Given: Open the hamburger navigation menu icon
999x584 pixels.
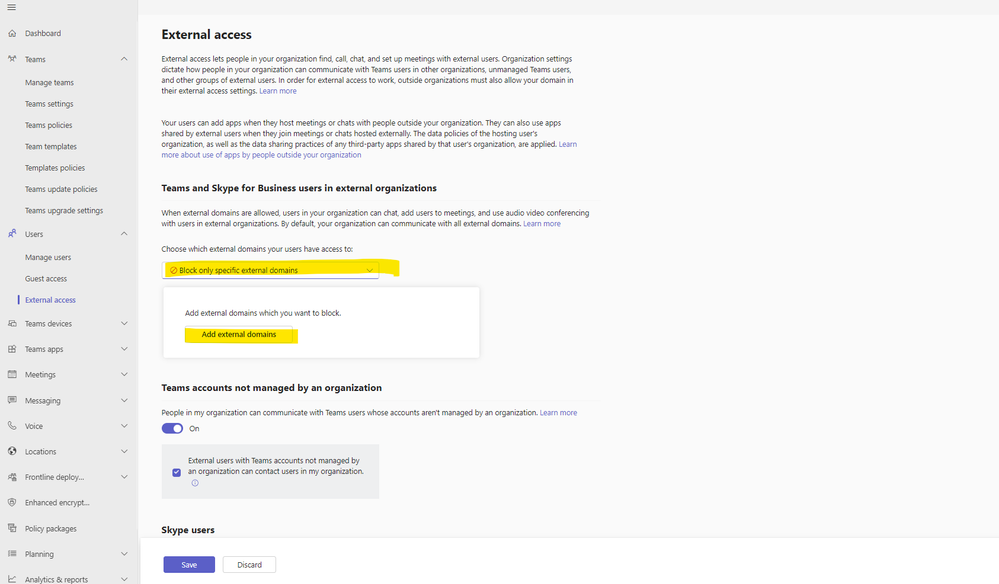Looking at the screenshot, I should coord(11,8).
